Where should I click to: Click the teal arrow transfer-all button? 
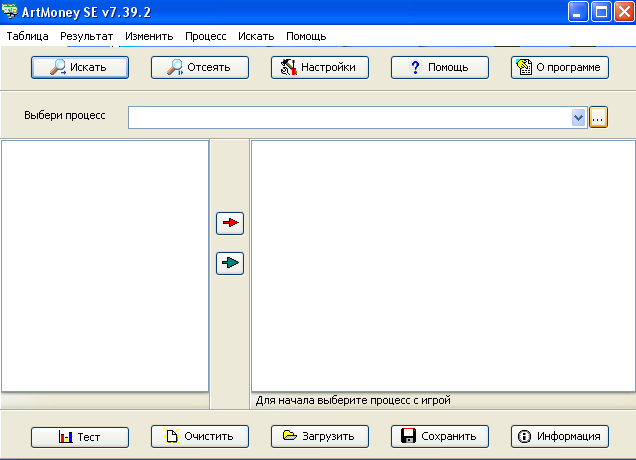point(230,263)
